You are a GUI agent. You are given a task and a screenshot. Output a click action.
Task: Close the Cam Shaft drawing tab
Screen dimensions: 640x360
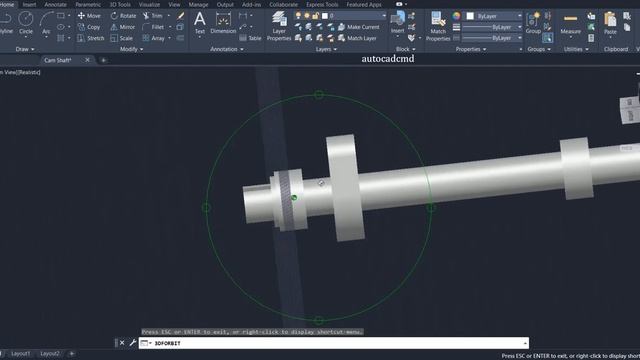pos(87,60)
